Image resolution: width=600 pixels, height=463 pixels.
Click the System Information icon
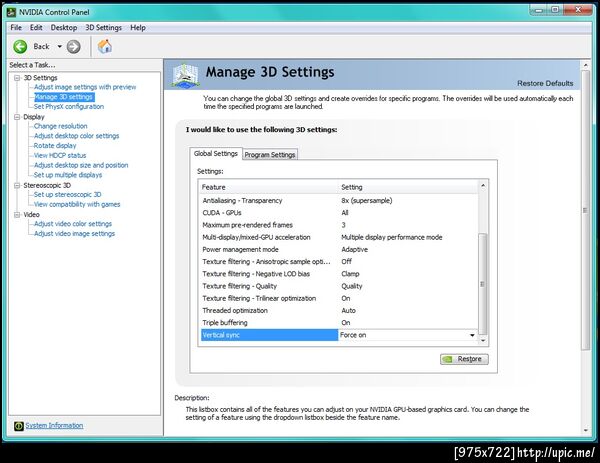tap(18, 426)
